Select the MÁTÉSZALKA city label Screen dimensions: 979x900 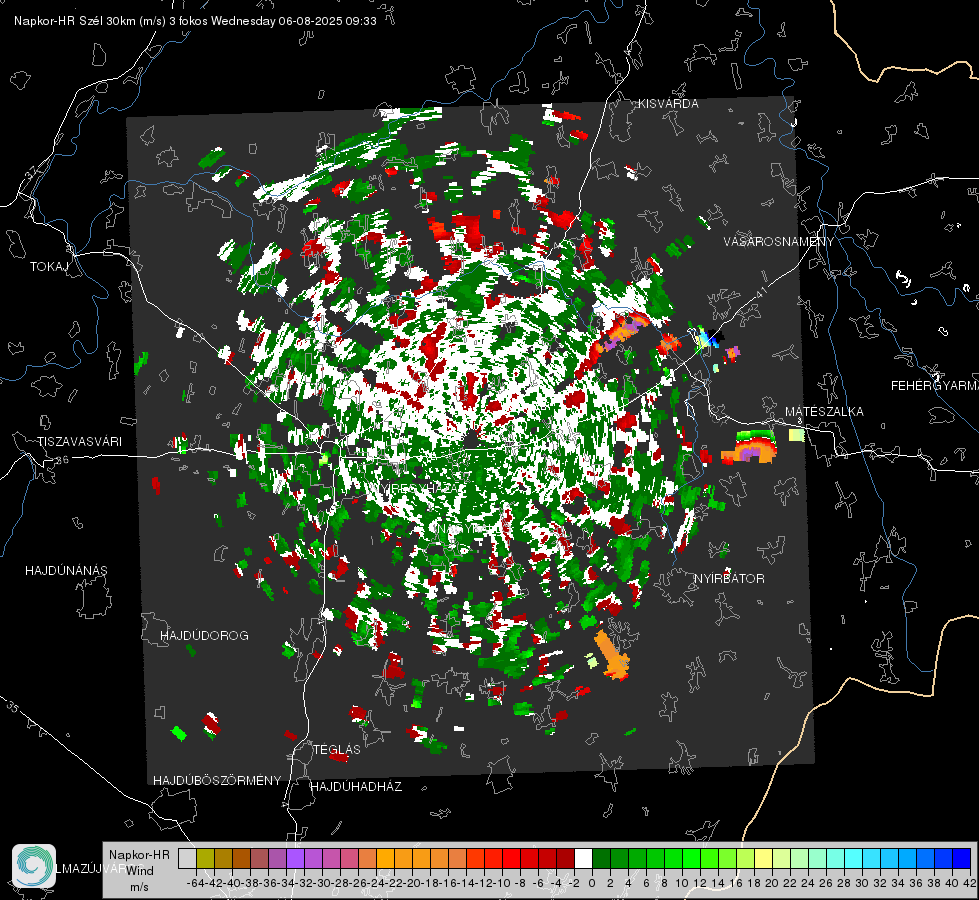click(824, 412)
